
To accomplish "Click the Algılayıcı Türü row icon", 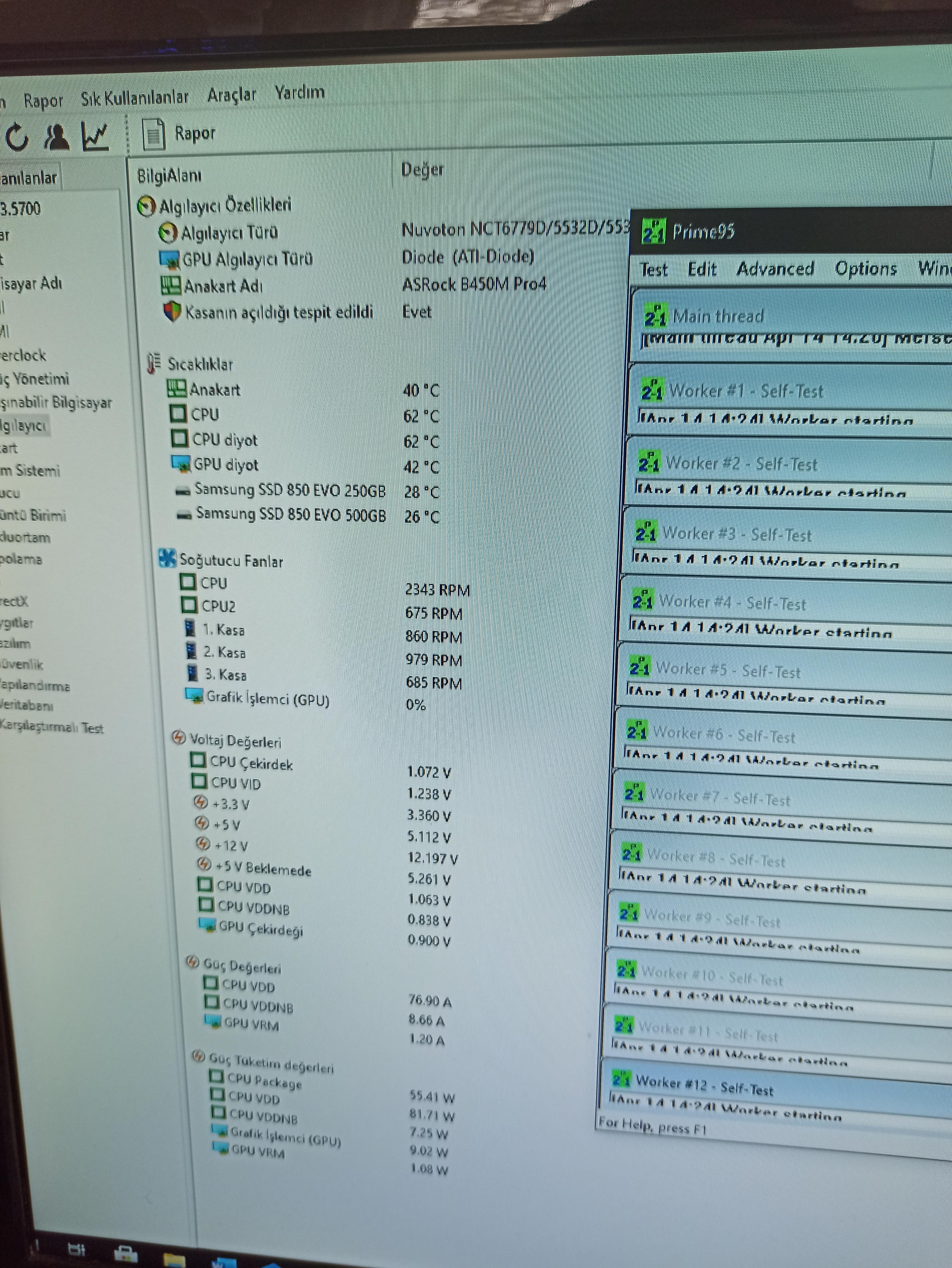I will [x=167, y=233].
